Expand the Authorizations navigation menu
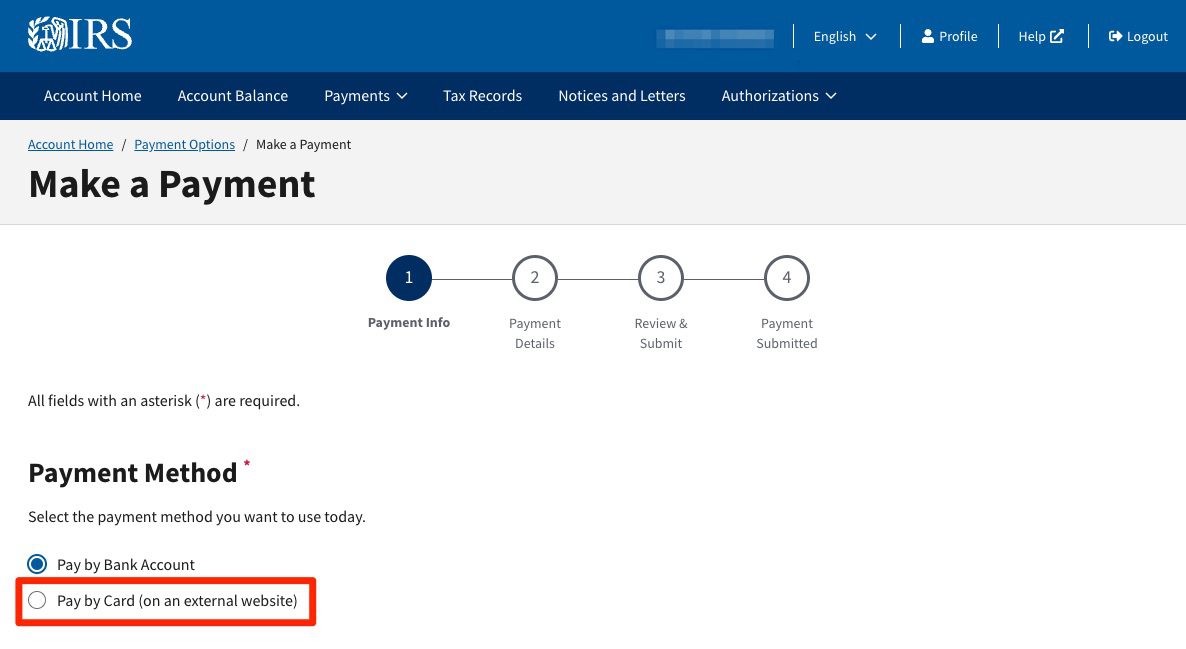Screen dimensions: 1186x649 (778, 95)
